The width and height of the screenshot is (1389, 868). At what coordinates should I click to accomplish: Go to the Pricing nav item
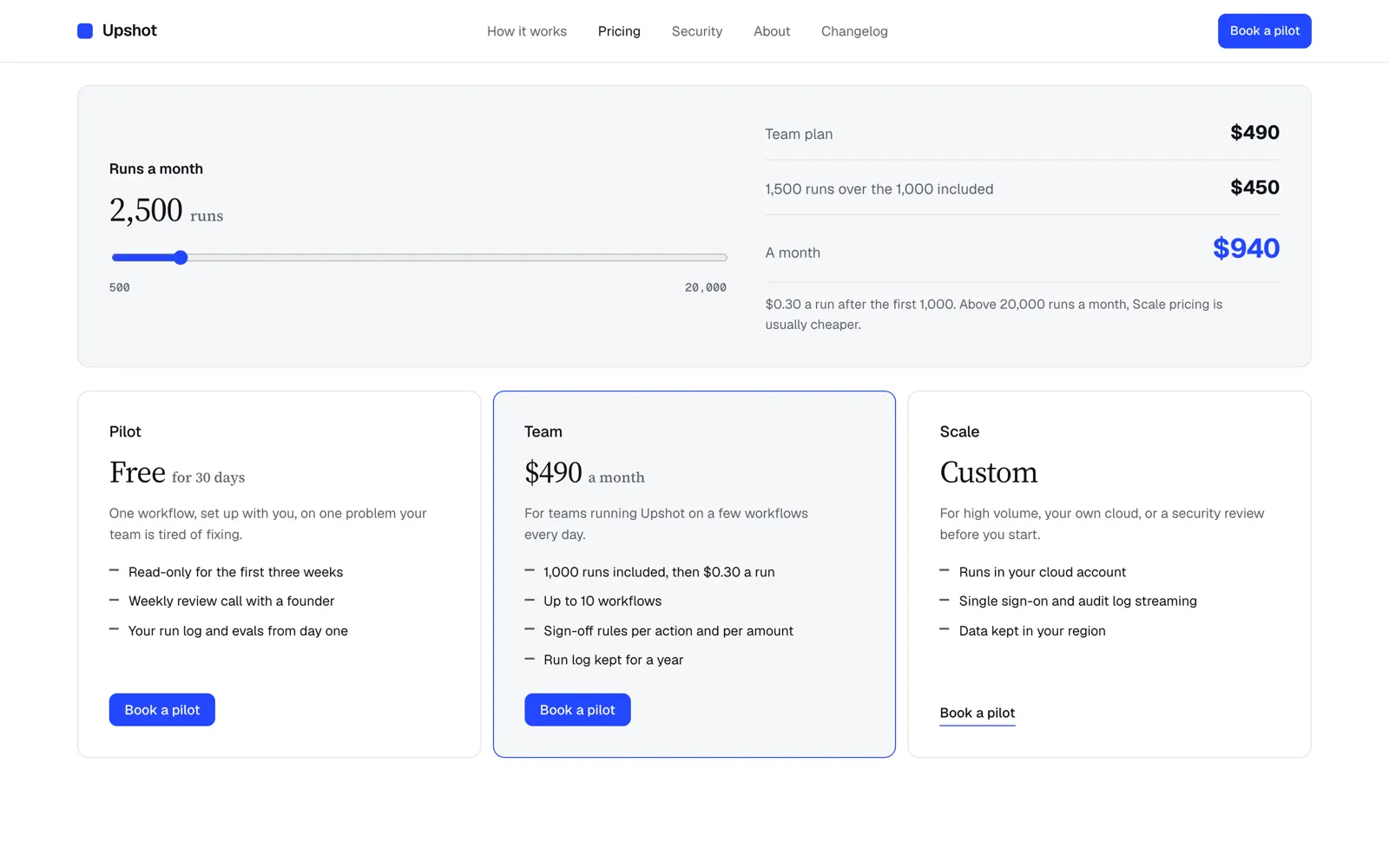[x=619, y=31]
